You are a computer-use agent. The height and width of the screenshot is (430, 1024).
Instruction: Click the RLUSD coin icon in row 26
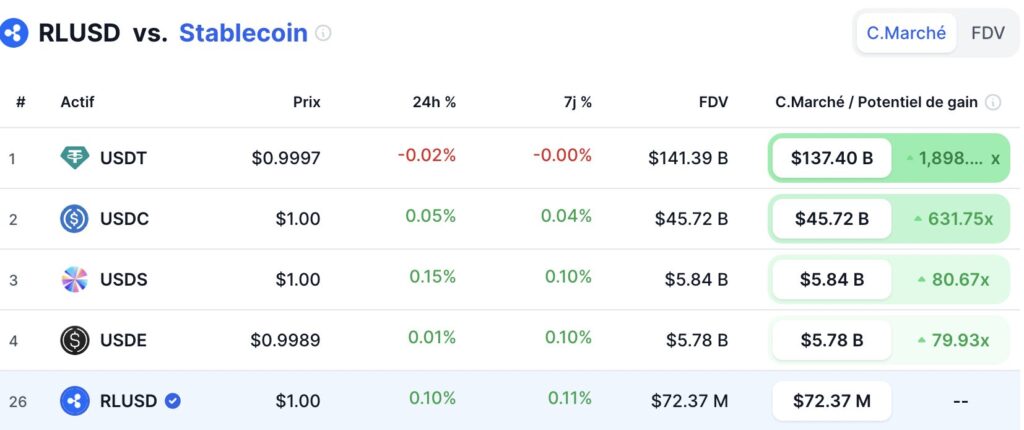pyautogui.click(x=75, y=401)
